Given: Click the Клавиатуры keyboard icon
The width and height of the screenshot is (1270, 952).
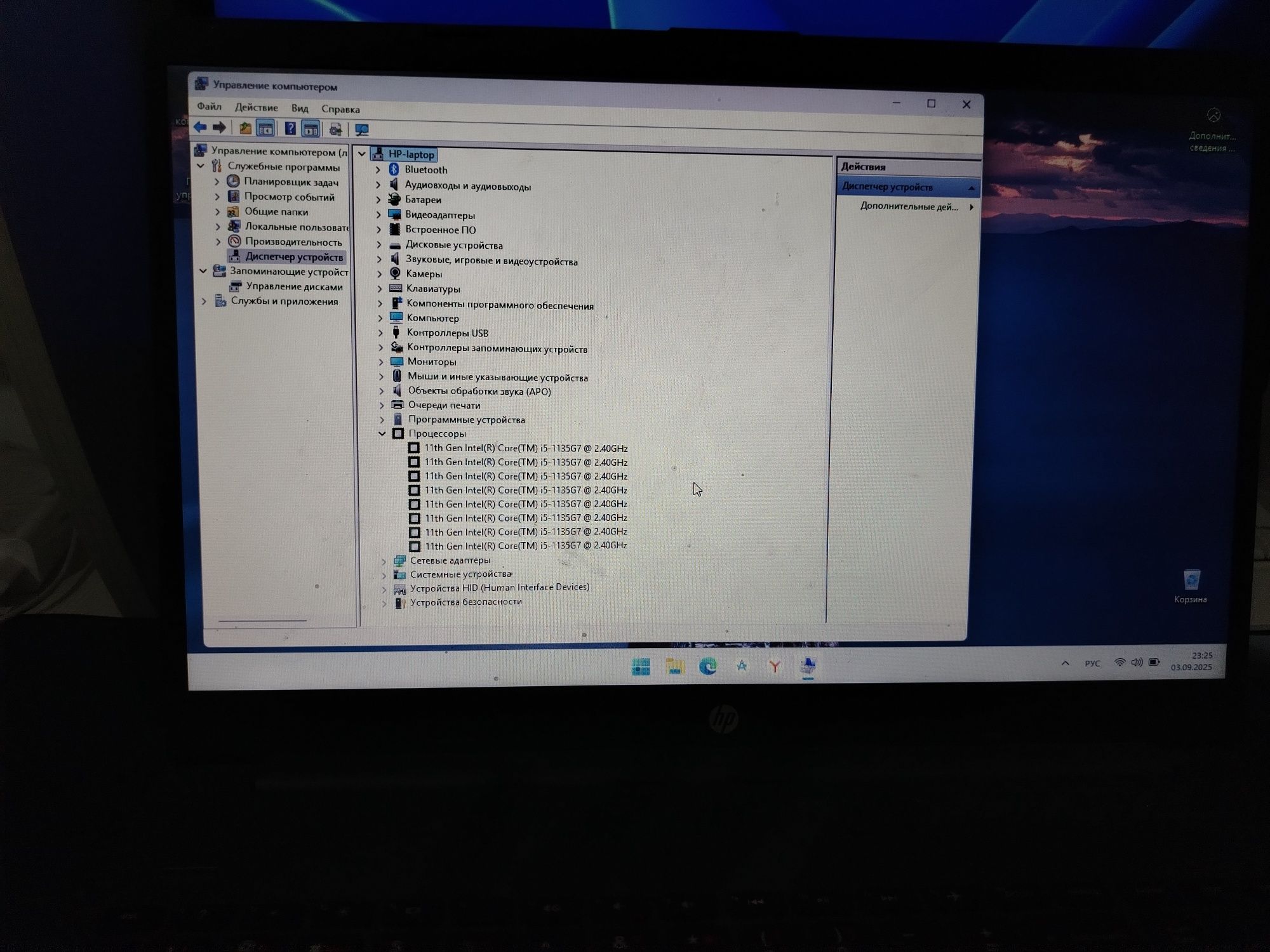Looking at the screenshot, I should tap(396, 288).
